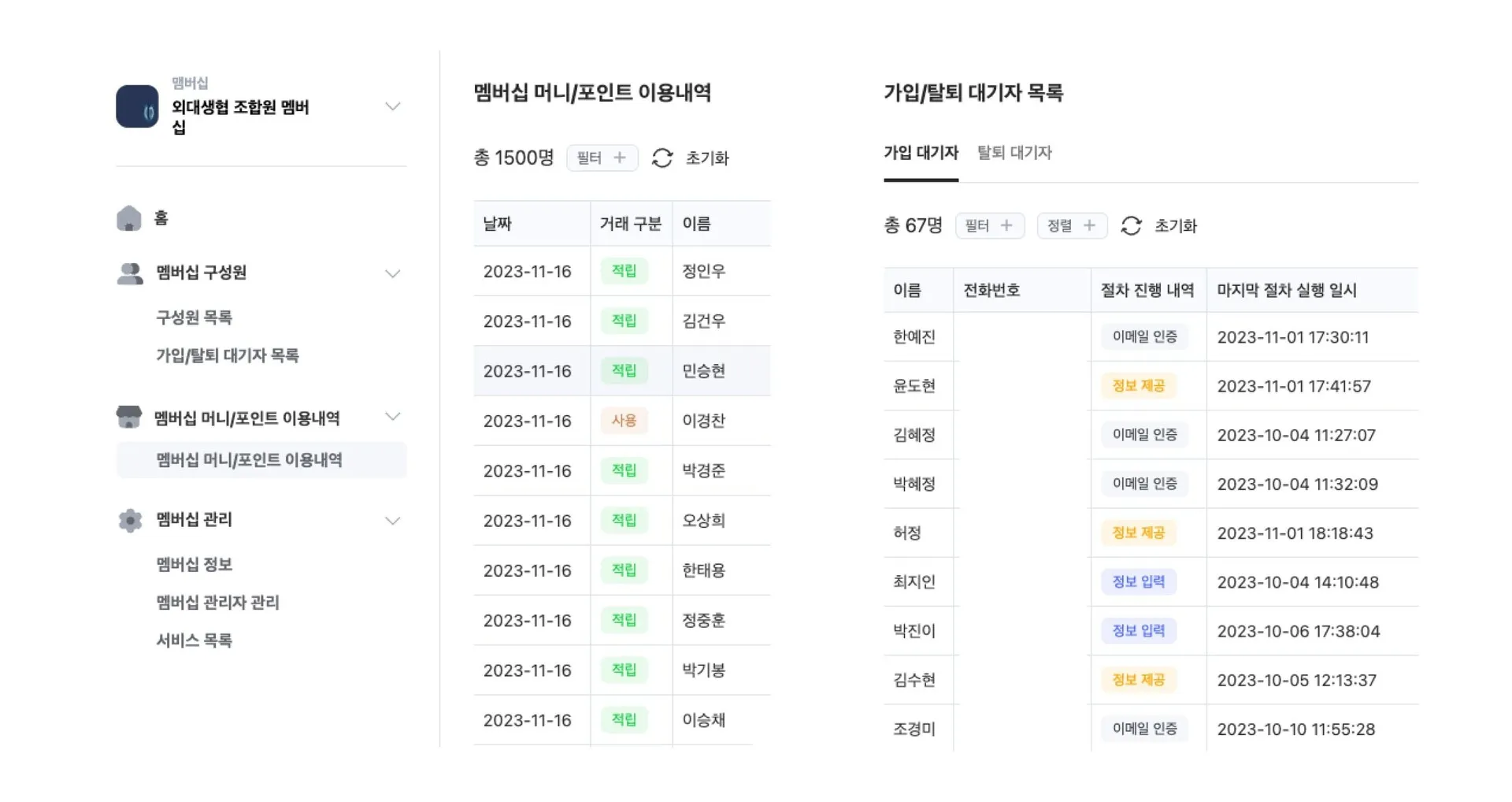This screenshot has height=802, width=1512.
Task: Add filter in 총 1500명 list
Action: point(602,158)
